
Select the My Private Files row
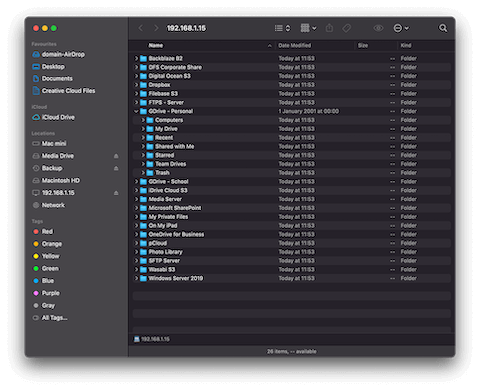tap(292, 217)
